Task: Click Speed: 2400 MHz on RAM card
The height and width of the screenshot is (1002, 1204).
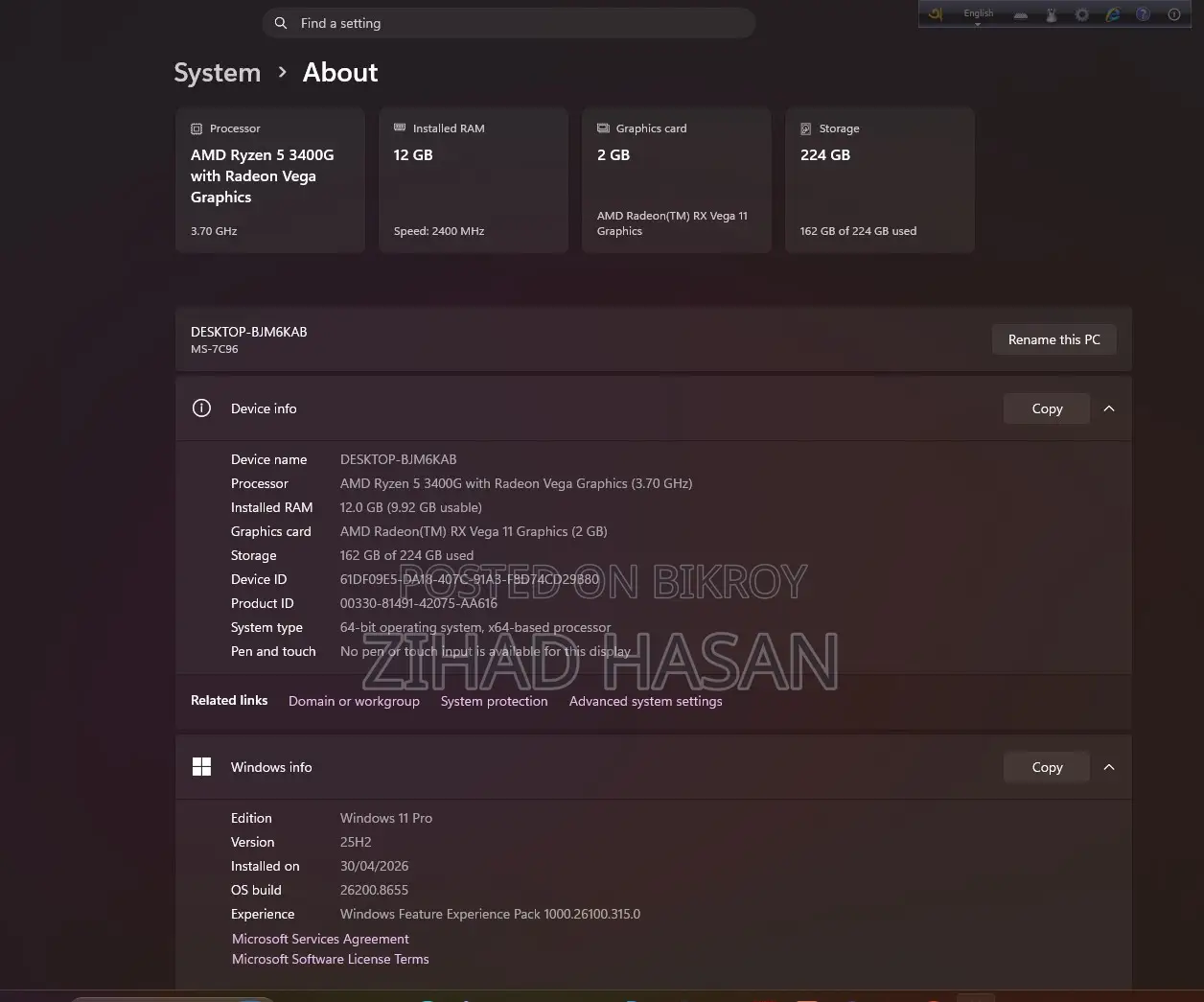Action: click(439, 231)
